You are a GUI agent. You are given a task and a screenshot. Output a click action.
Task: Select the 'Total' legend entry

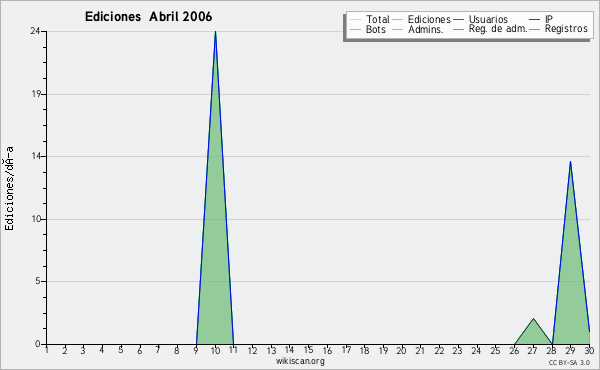coord(377,19)
